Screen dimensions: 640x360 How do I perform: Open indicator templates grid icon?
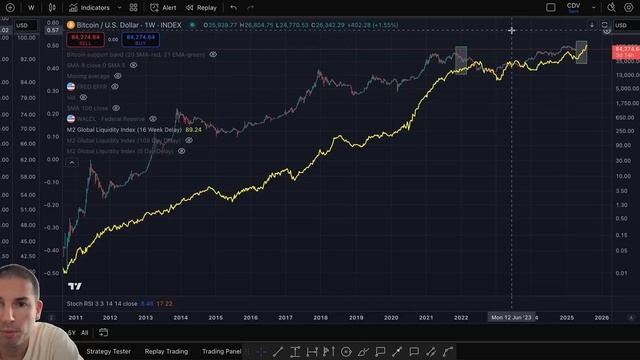(133, 7)
